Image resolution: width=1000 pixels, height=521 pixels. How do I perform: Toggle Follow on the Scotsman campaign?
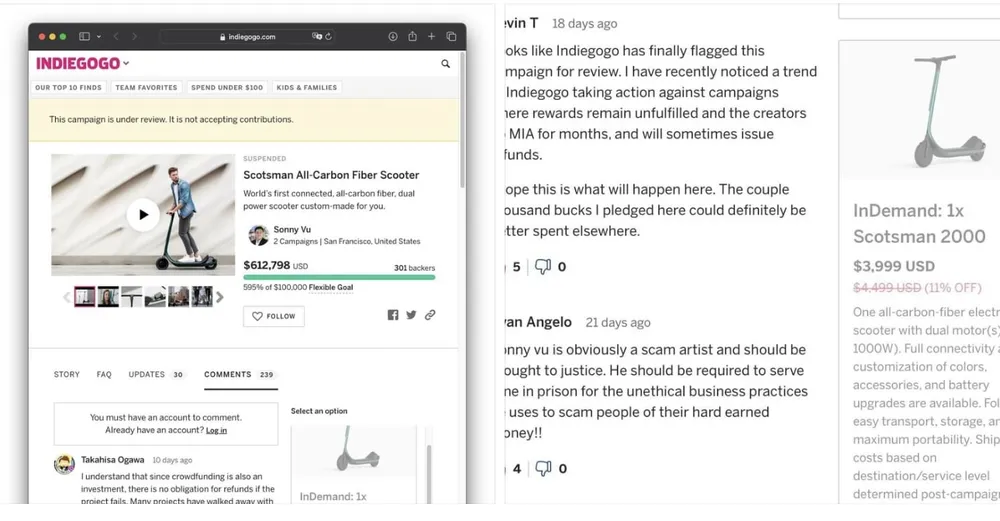[273, 316]
